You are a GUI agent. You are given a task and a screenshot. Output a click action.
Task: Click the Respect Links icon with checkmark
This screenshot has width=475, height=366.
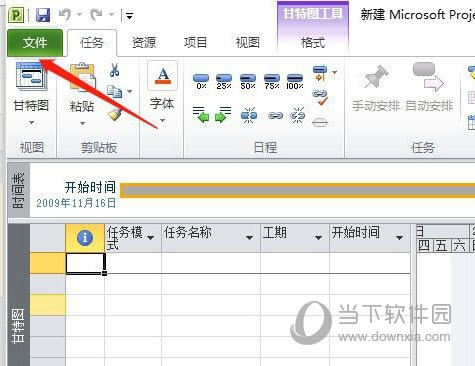pos(320,97)
